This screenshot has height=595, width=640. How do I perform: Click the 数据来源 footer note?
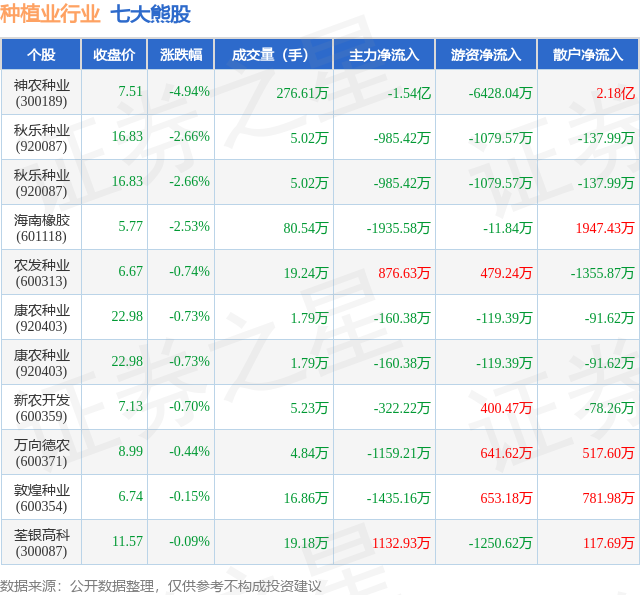click(x=160, y=586)
